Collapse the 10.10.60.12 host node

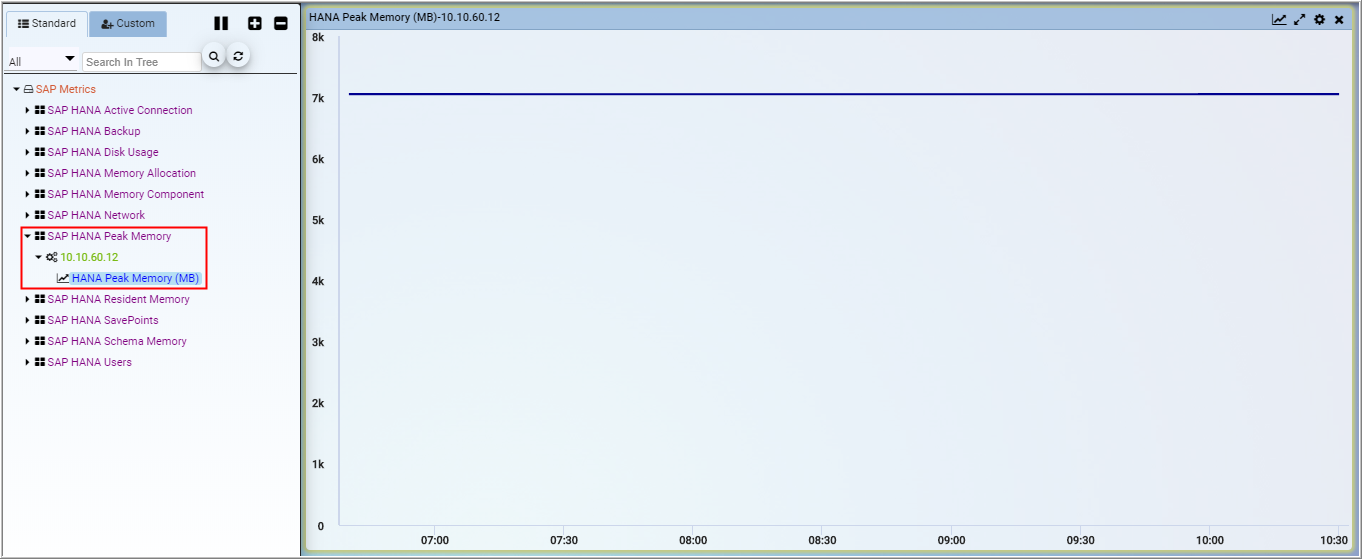point(39,257)
